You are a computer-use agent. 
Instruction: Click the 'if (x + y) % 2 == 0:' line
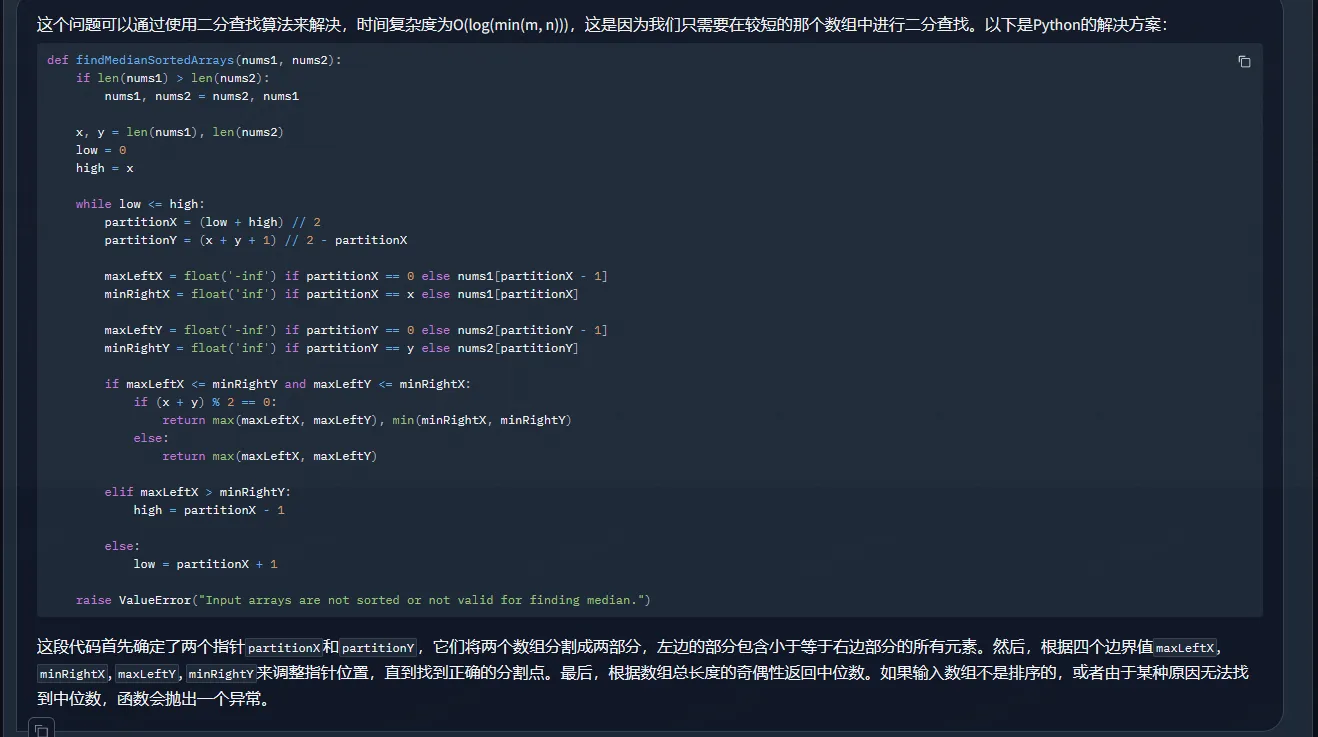click(x=205, y=402)
